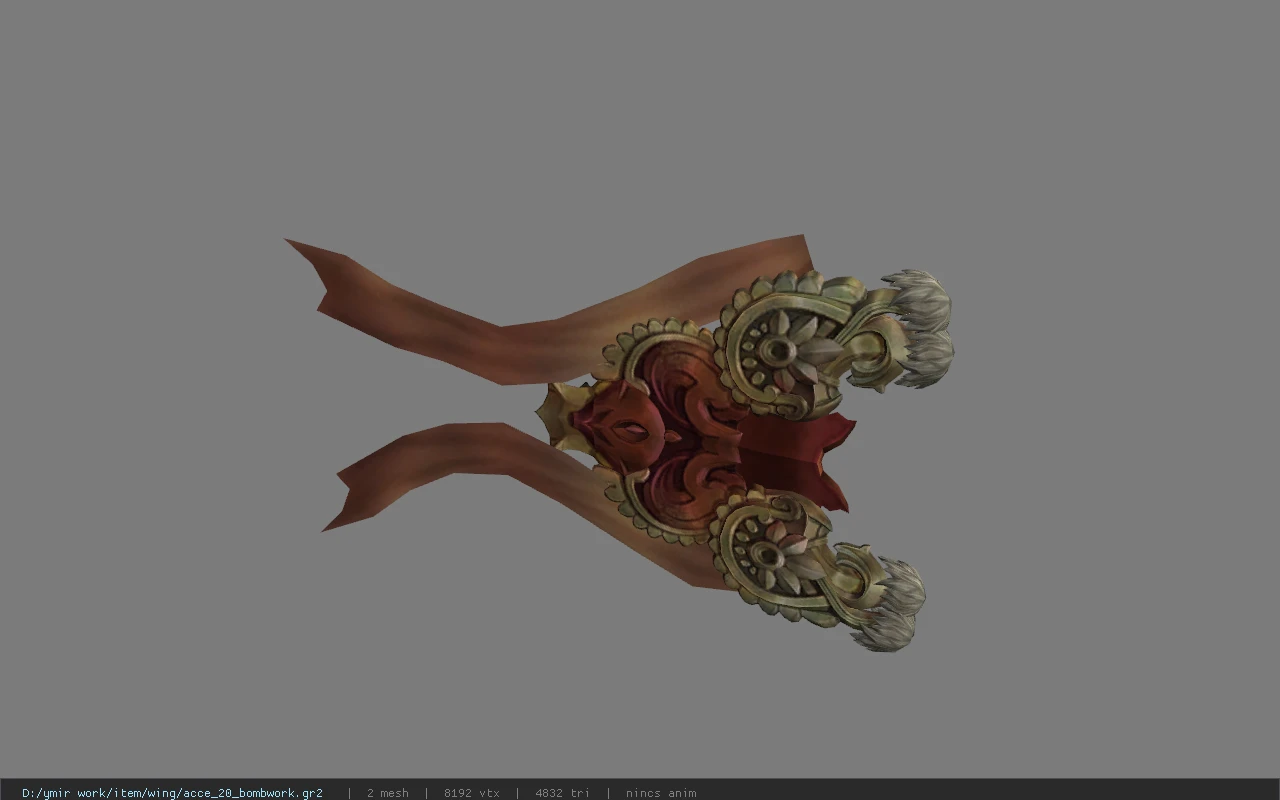Click the 'nincs anim' status entry
The image size is (1280, 800).
point(661,793)
